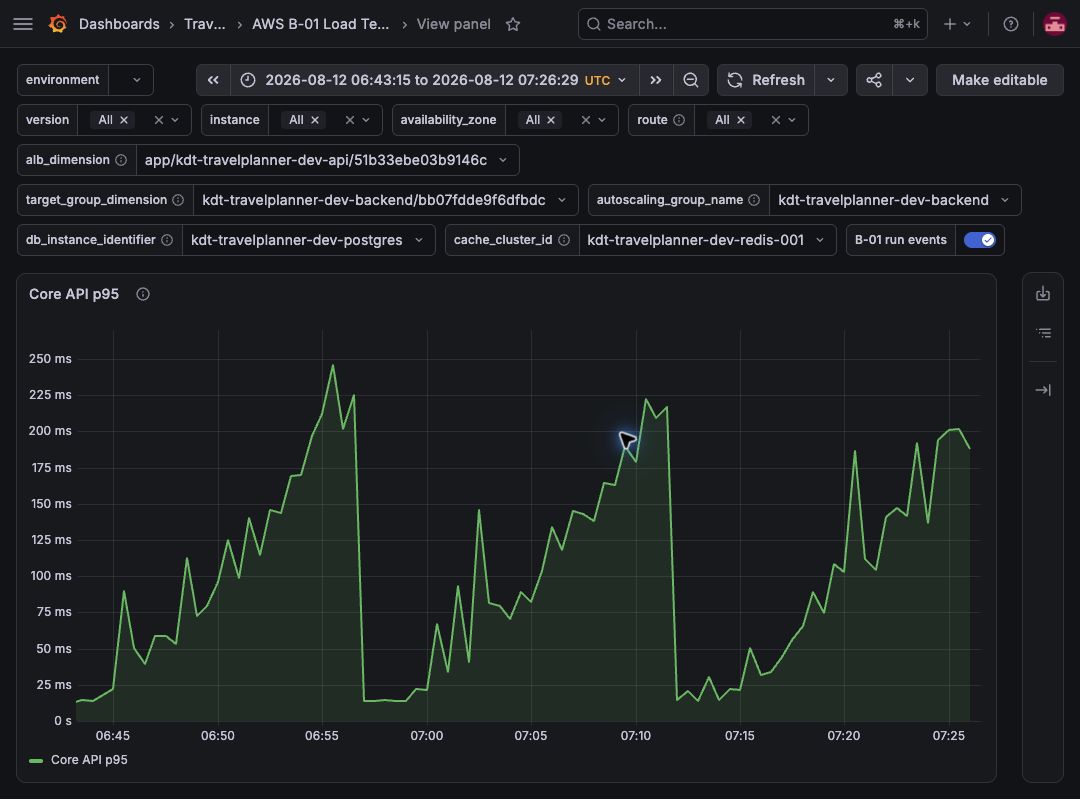
Task: Show target_group_dimension info icon
Action: pyautogui.click(x=178, y=200)
